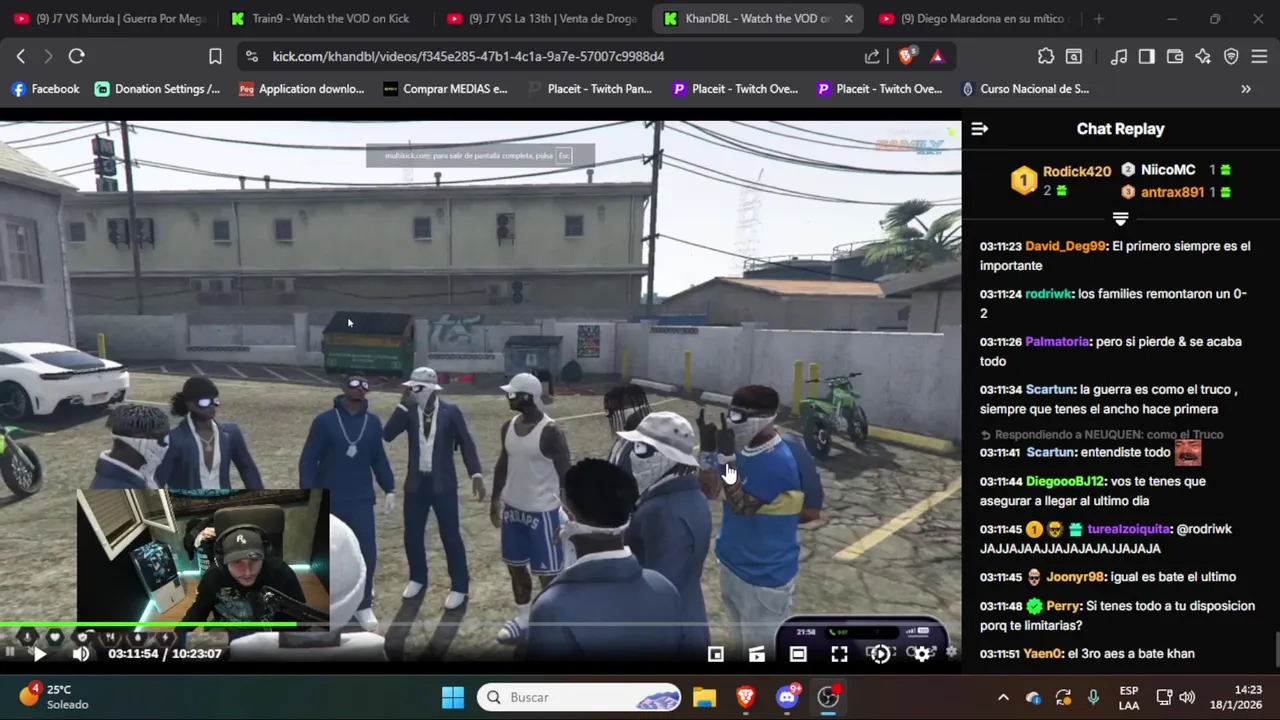Click username Yaen0 in chat

click(x=1043, y=654)
